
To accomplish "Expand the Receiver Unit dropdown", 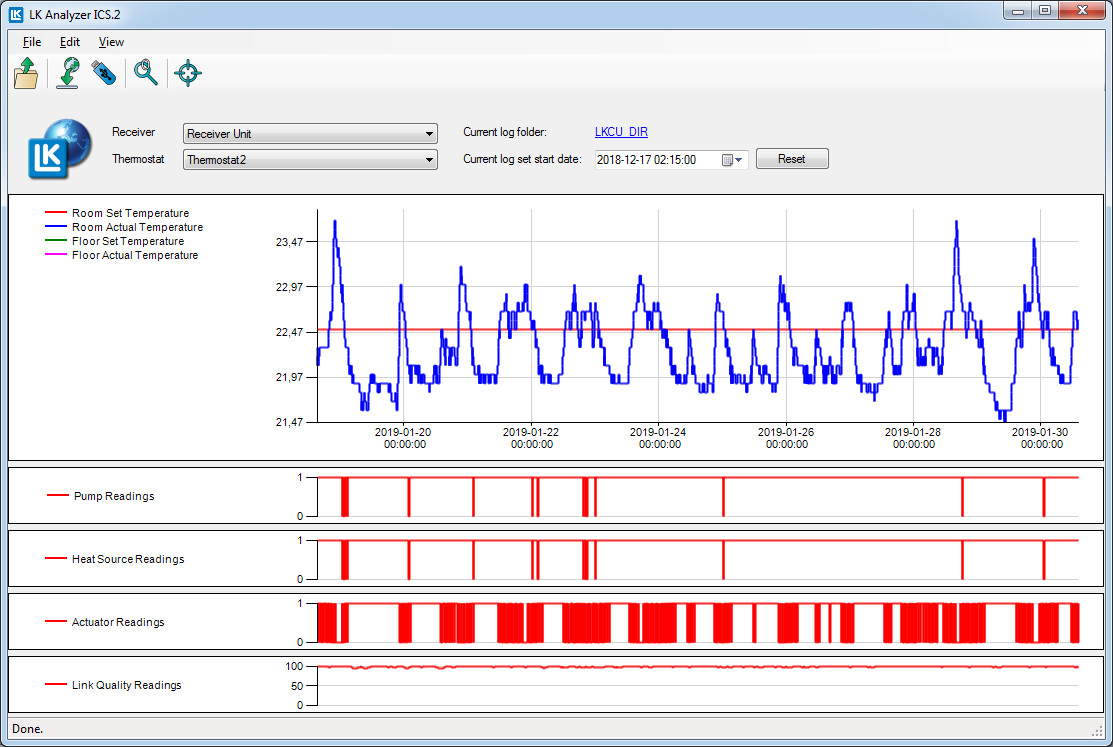I will point(429,134).
